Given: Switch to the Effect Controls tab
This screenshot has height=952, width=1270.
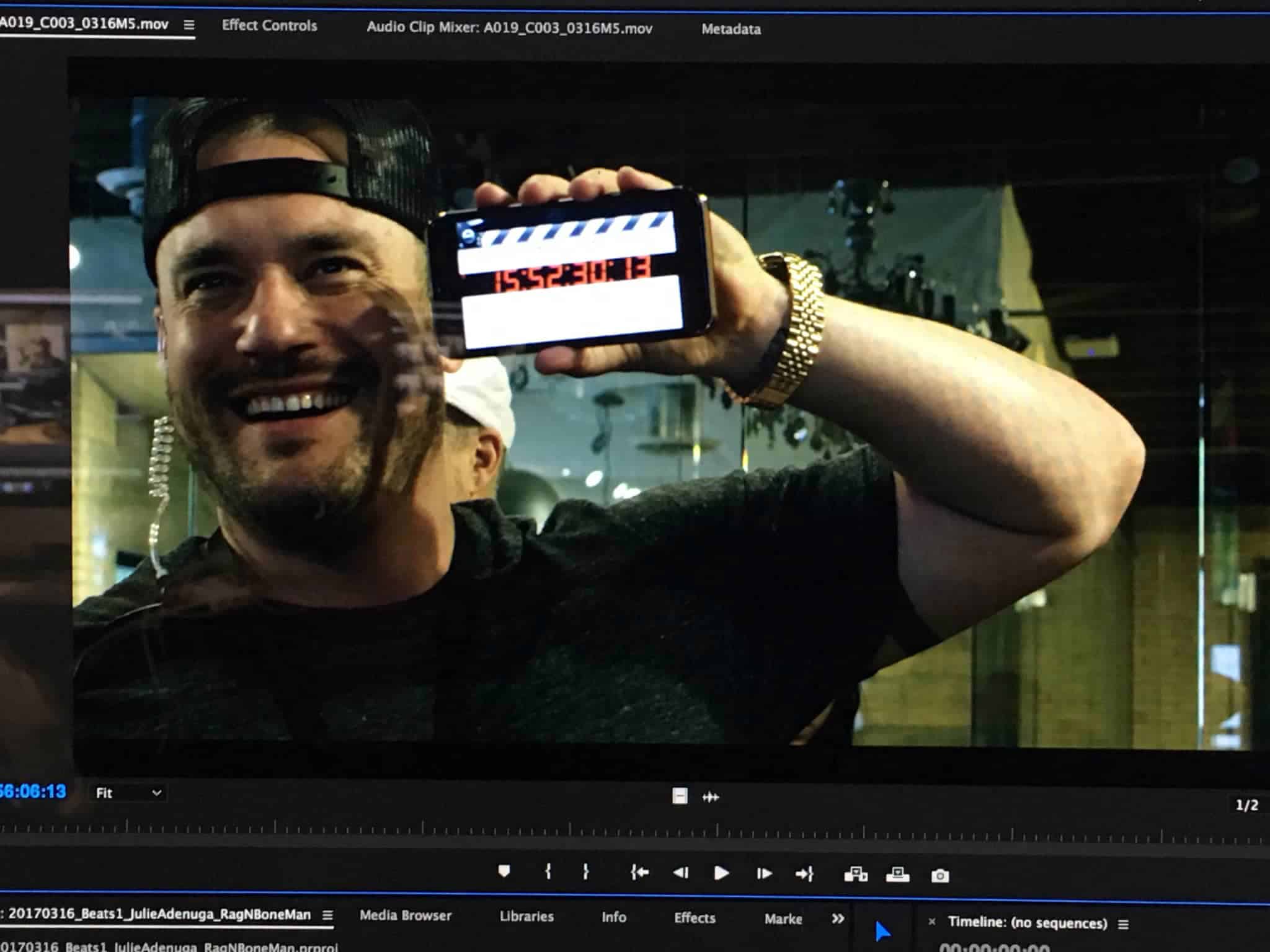Looking at the screenshot, I should click(269, 25).
